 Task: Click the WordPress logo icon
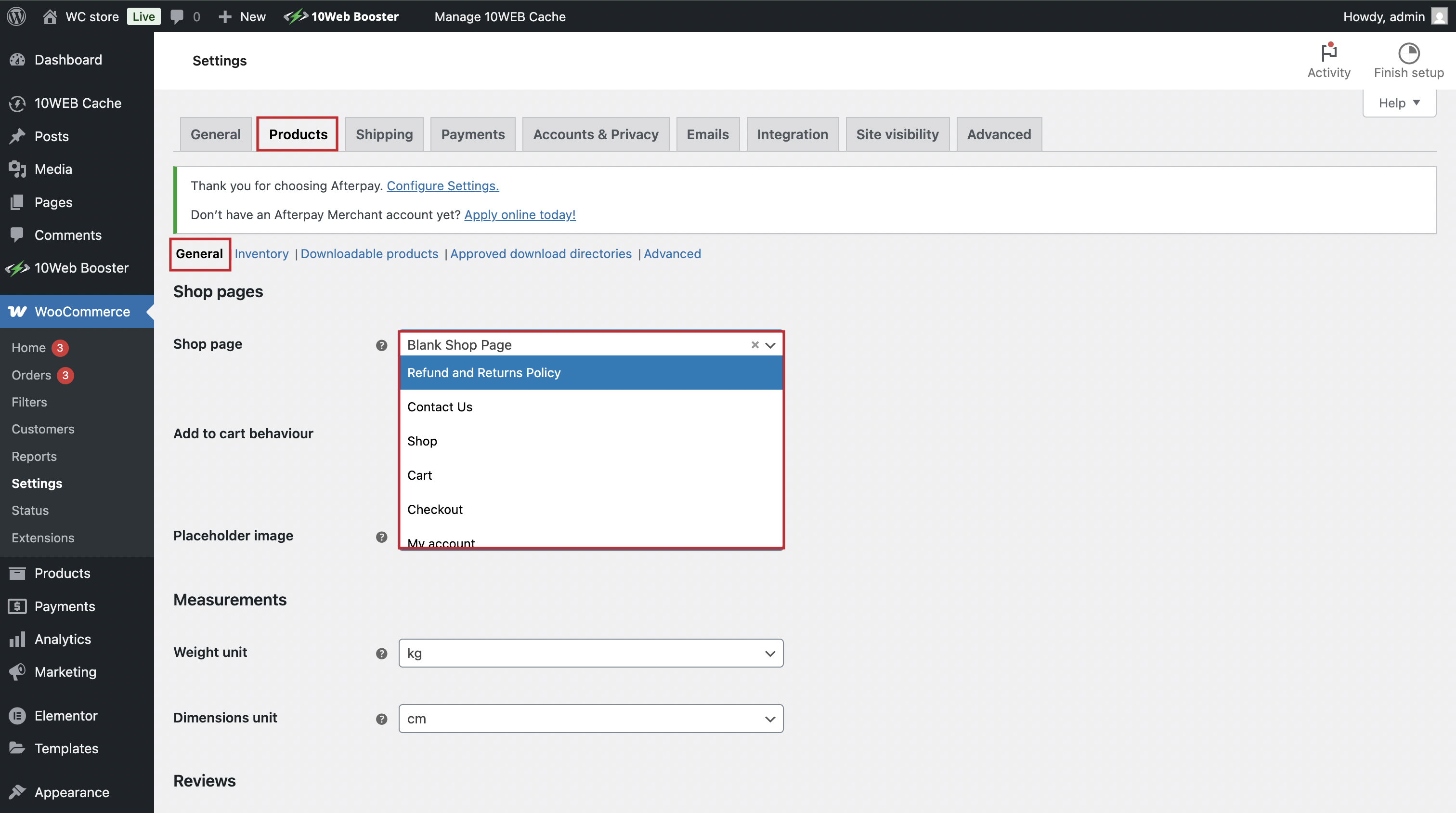16,16
